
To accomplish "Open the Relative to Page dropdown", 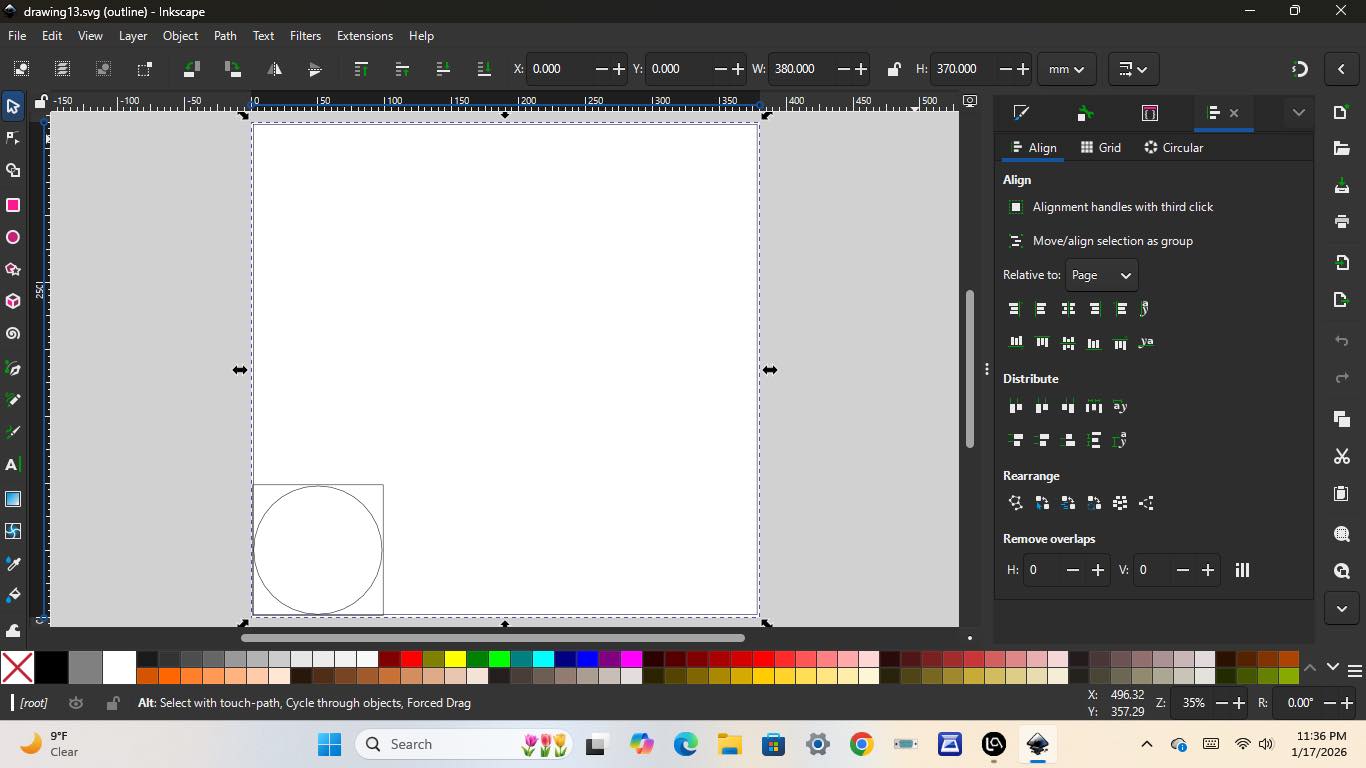I will 1101,275.
